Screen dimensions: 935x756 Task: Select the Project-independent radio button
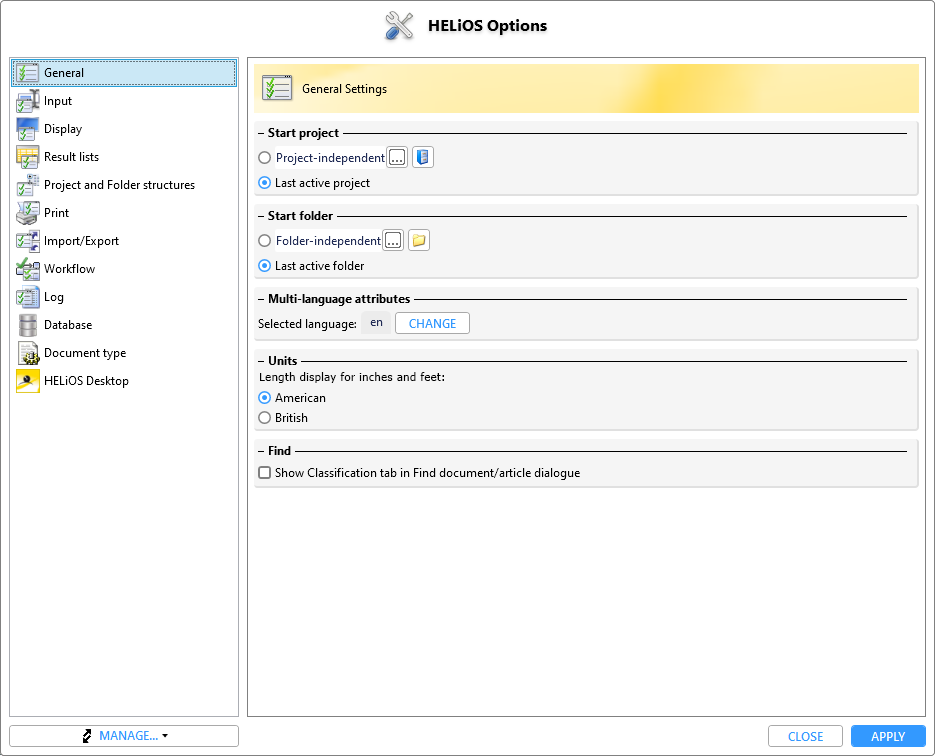pos(264,157)
